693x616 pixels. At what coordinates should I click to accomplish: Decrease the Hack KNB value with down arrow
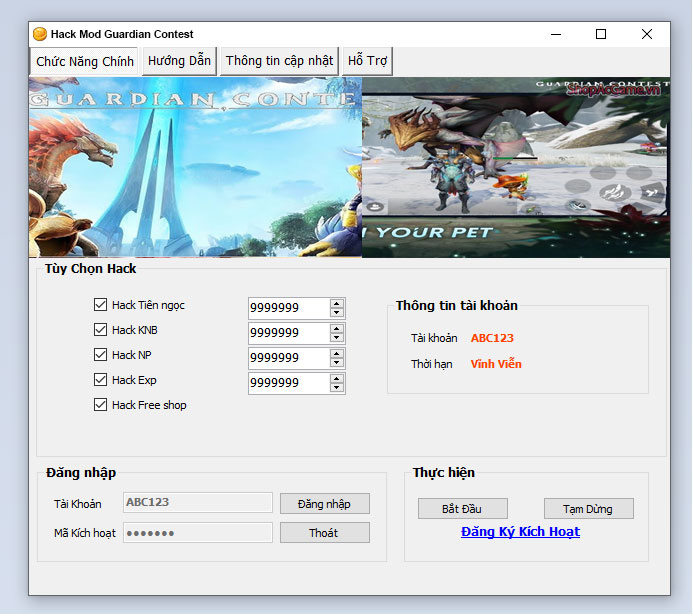pos(337,338)
